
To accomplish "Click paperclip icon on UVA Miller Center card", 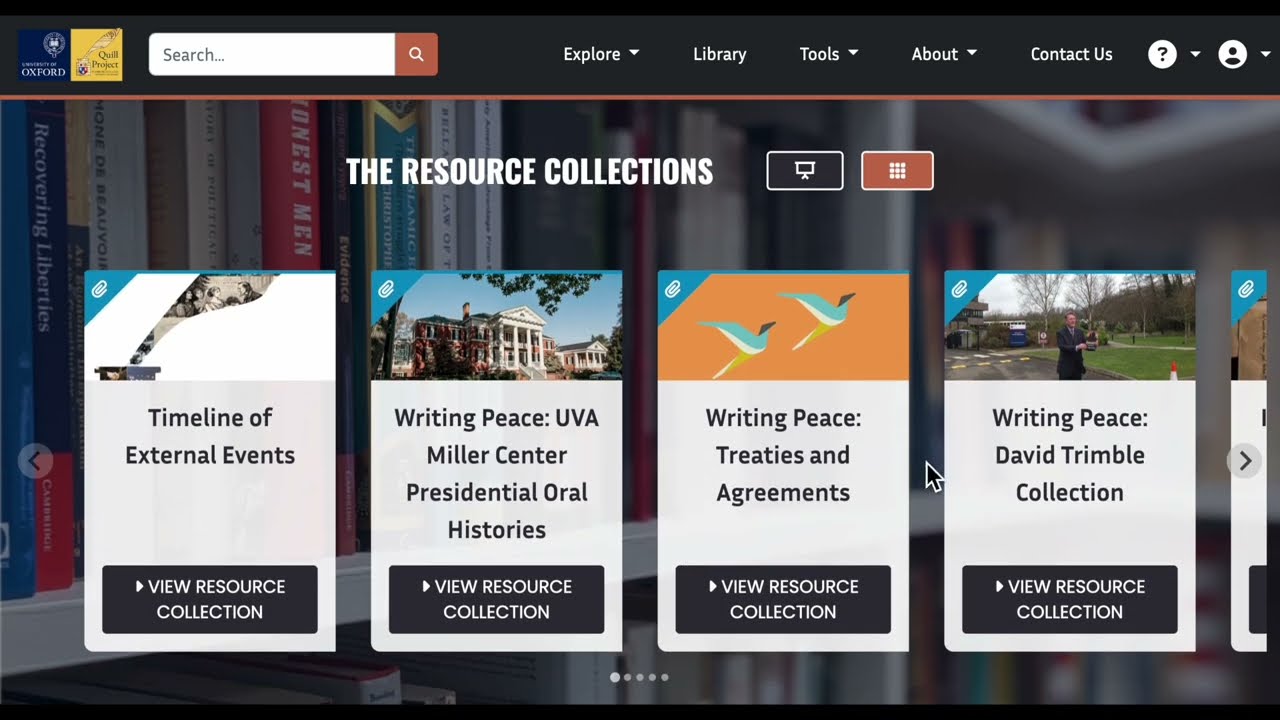I will point(386,290).
